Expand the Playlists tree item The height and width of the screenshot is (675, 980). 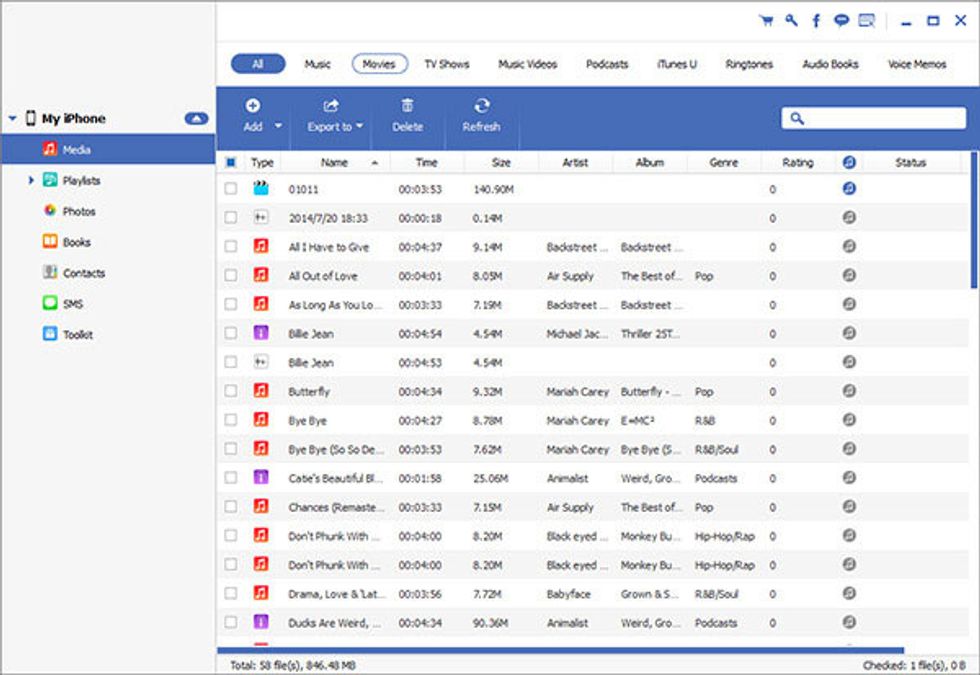tap(31, 181)
